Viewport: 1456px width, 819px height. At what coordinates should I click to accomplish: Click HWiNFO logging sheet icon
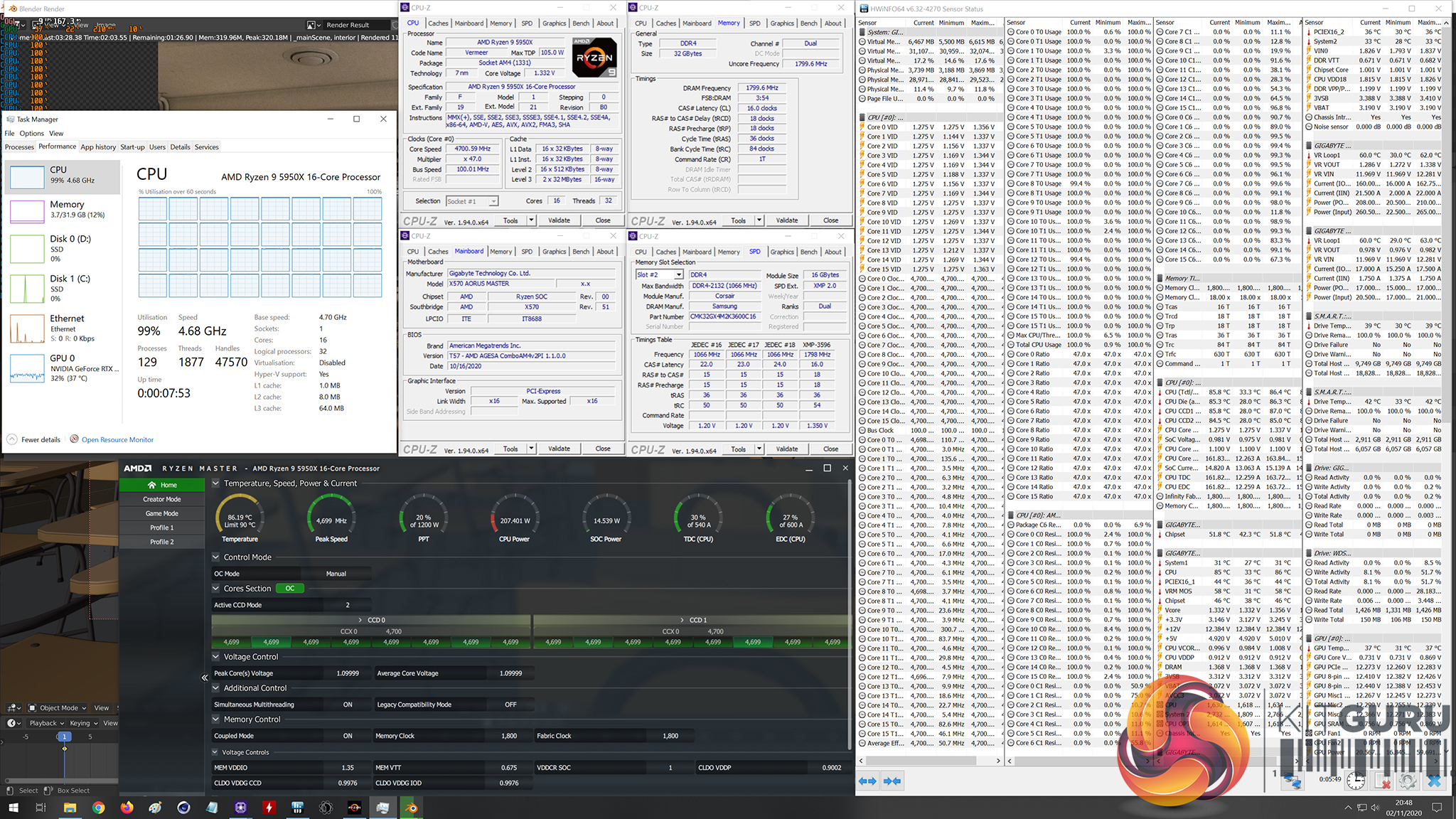coord(1382,781)
